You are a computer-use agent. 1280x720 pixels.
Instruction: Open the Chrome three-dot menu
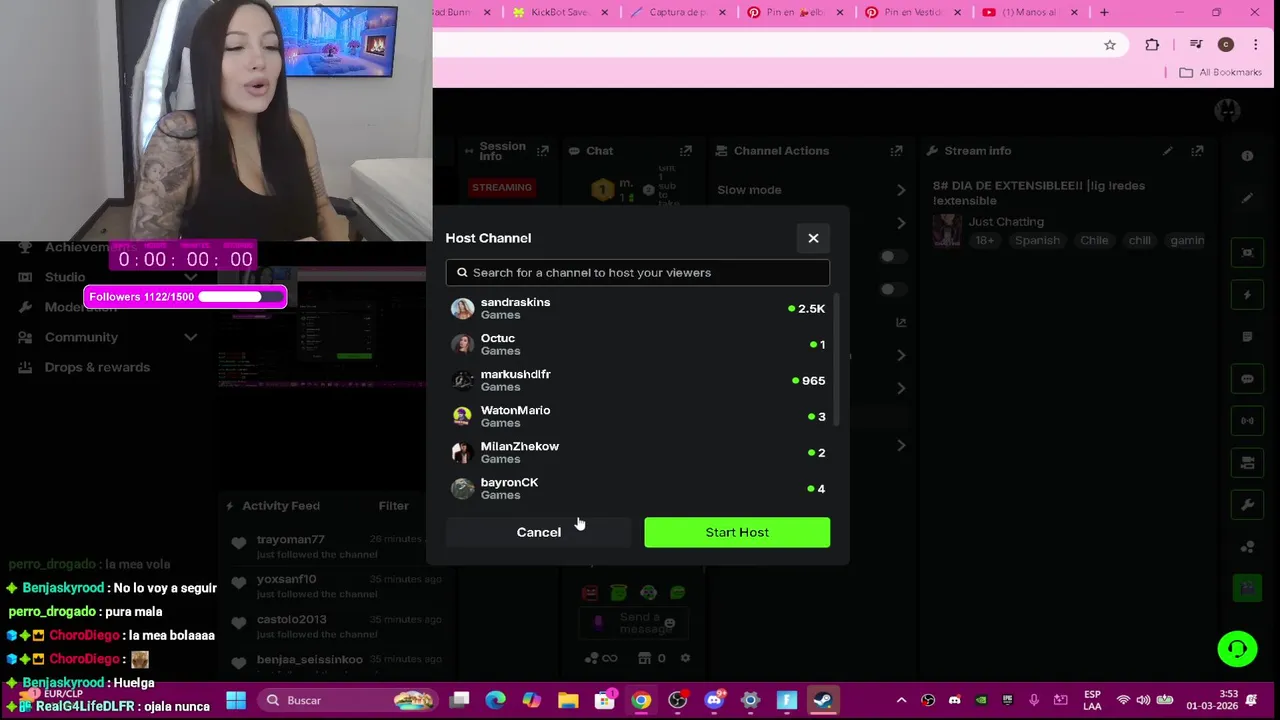pyautogui.click(x=1256, y=45)
